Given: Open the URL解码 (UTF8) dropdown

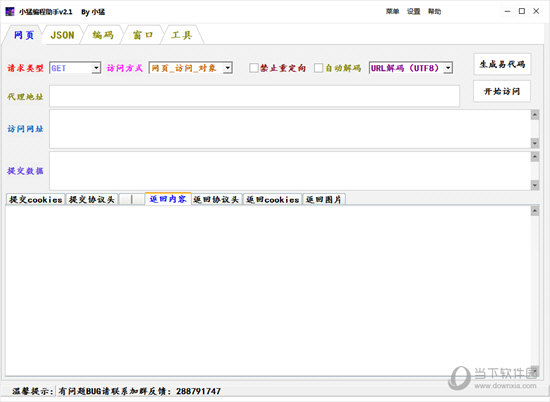Looking at the screenshot, I should 448,68.
